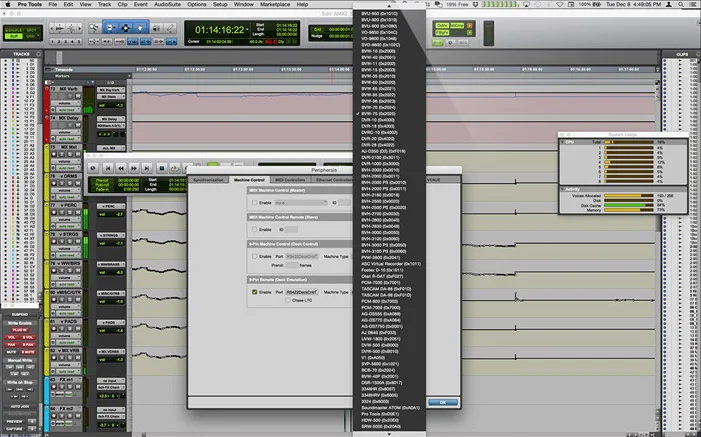Select the Zoomer tool in the toolbar
Screen dimensions: 701x437
94,28
